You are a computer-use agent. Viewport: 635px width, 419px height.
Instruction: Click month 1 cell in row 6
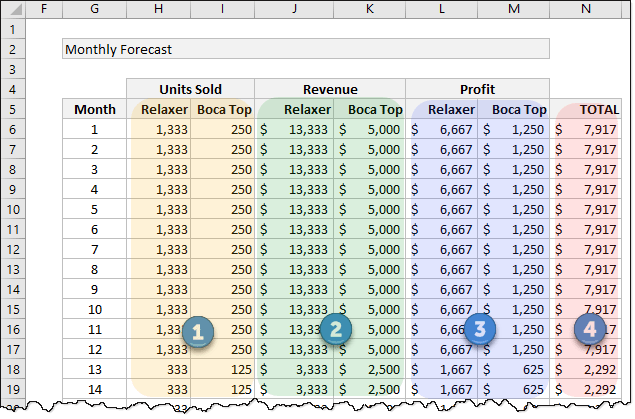(x=94, y=129)
